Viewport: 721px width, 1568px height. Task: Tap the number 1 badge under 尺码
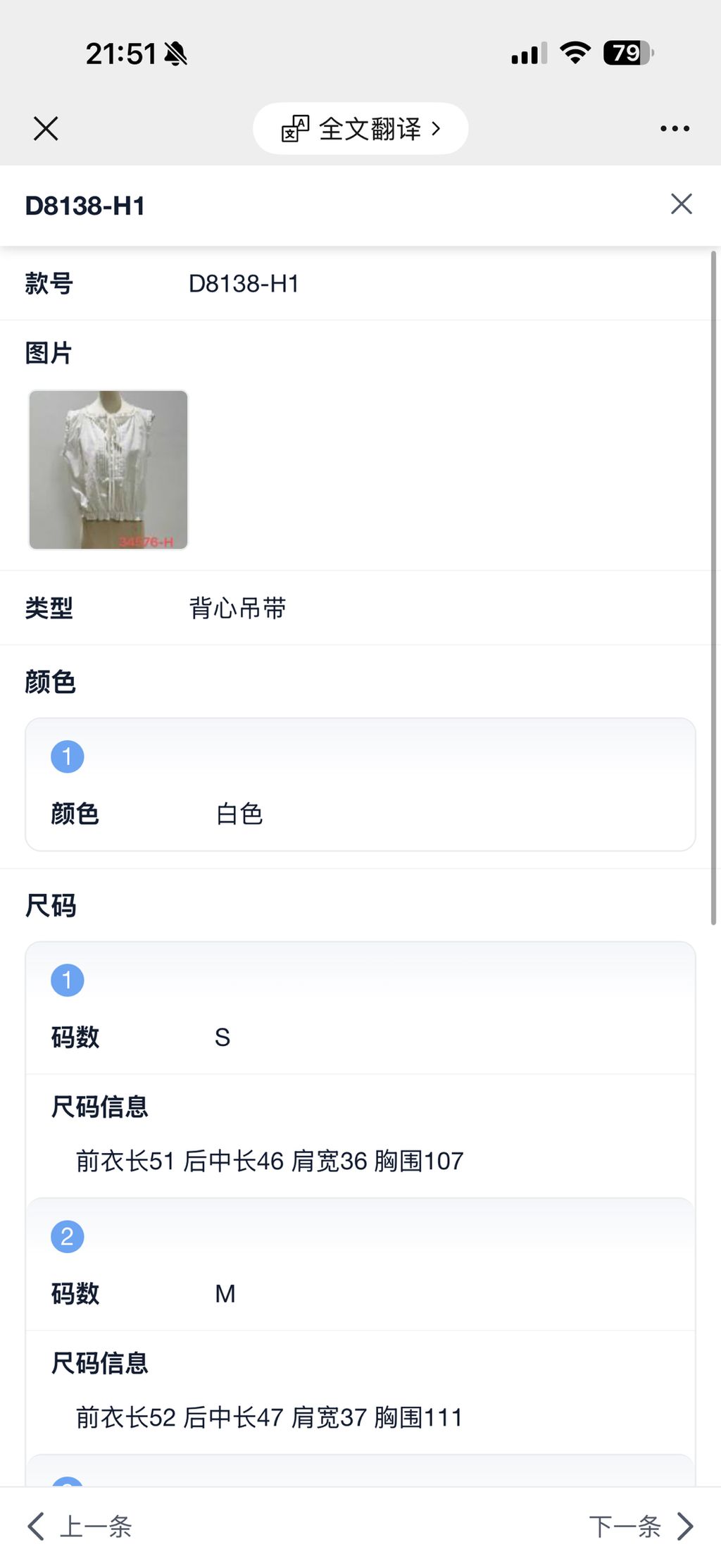pyautogui.click(x=68, y=980)
